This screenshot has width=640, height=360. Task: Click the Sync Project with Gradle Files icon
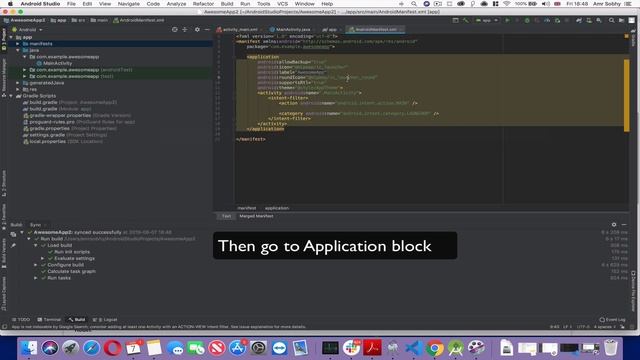(x=579, y=20)
